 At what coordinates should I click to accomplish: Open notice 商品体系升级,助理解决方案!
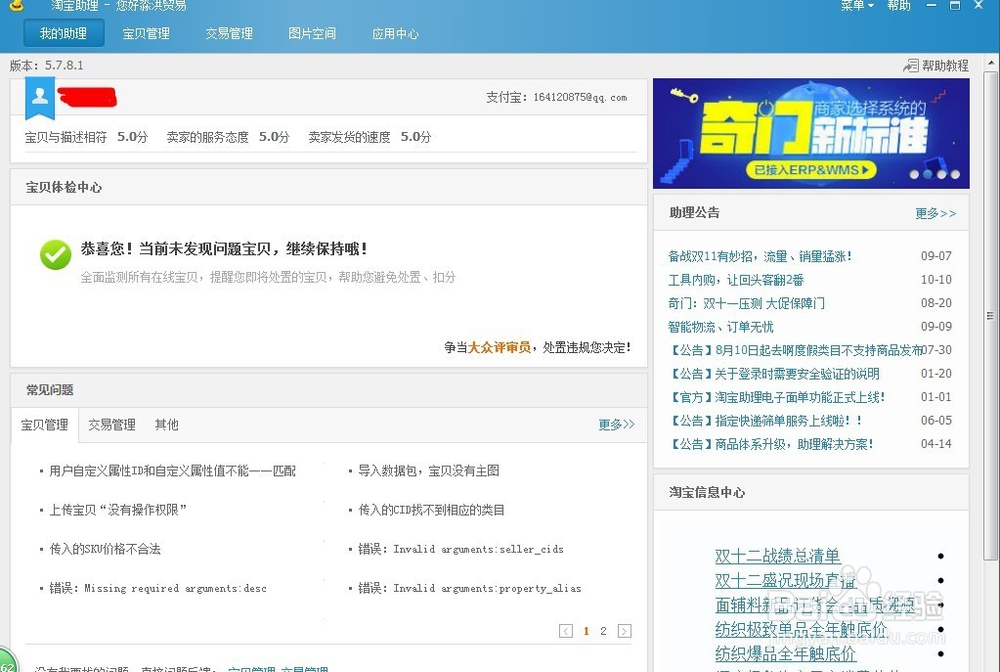[x=770, y=444]
